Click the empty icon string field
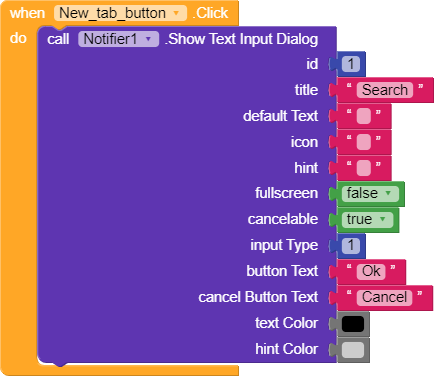This screenshot has height=376, width=434. click(x=364, y=142)
